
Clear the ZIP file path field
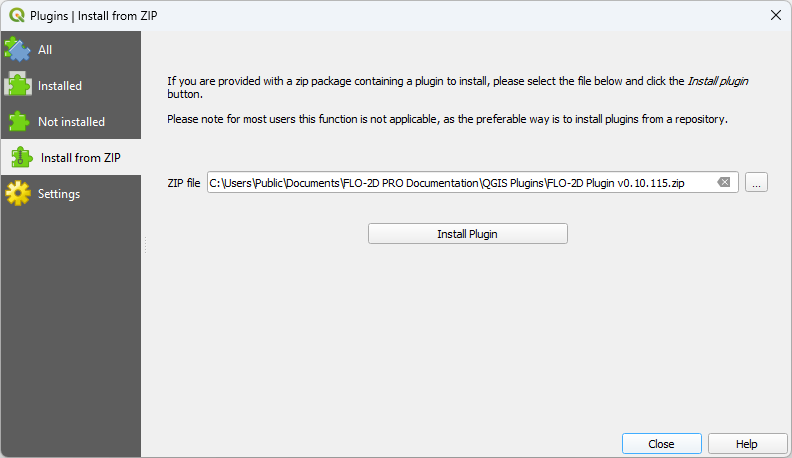coord(724,183)
